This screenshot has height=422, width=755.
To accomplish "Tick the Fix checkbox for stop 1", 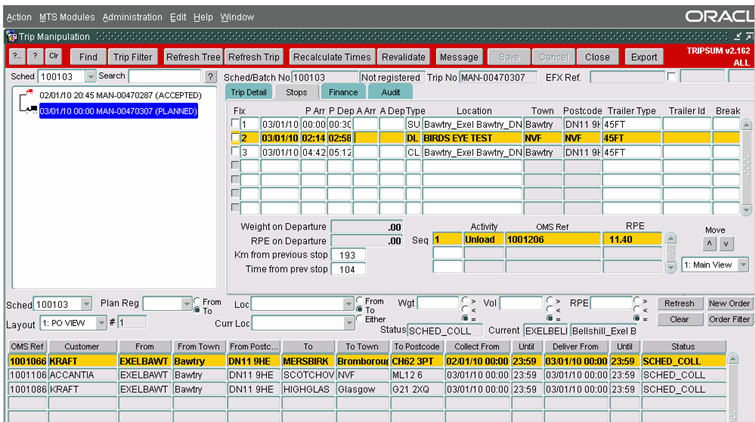I will (x=235, y=123).
